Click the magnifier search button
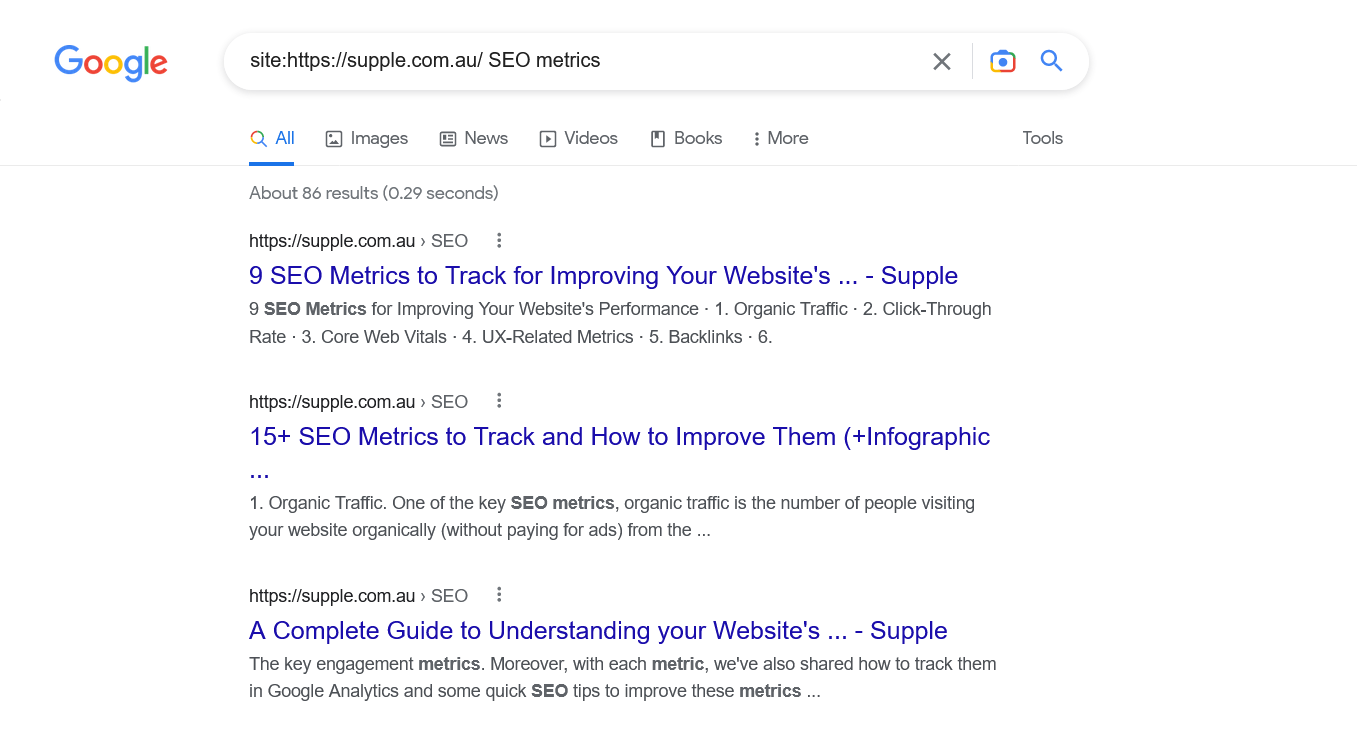1357x741 pixels. pos(1051,61)
